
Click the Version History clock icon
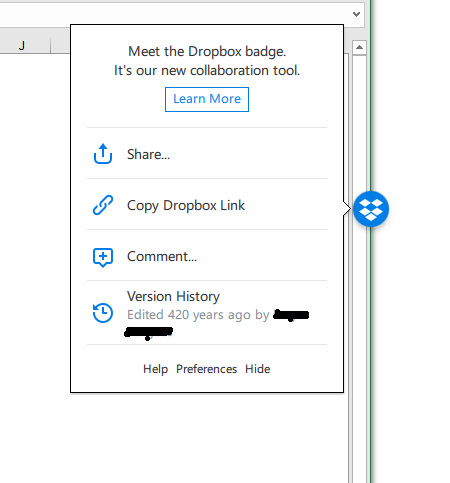coord(103,313)
